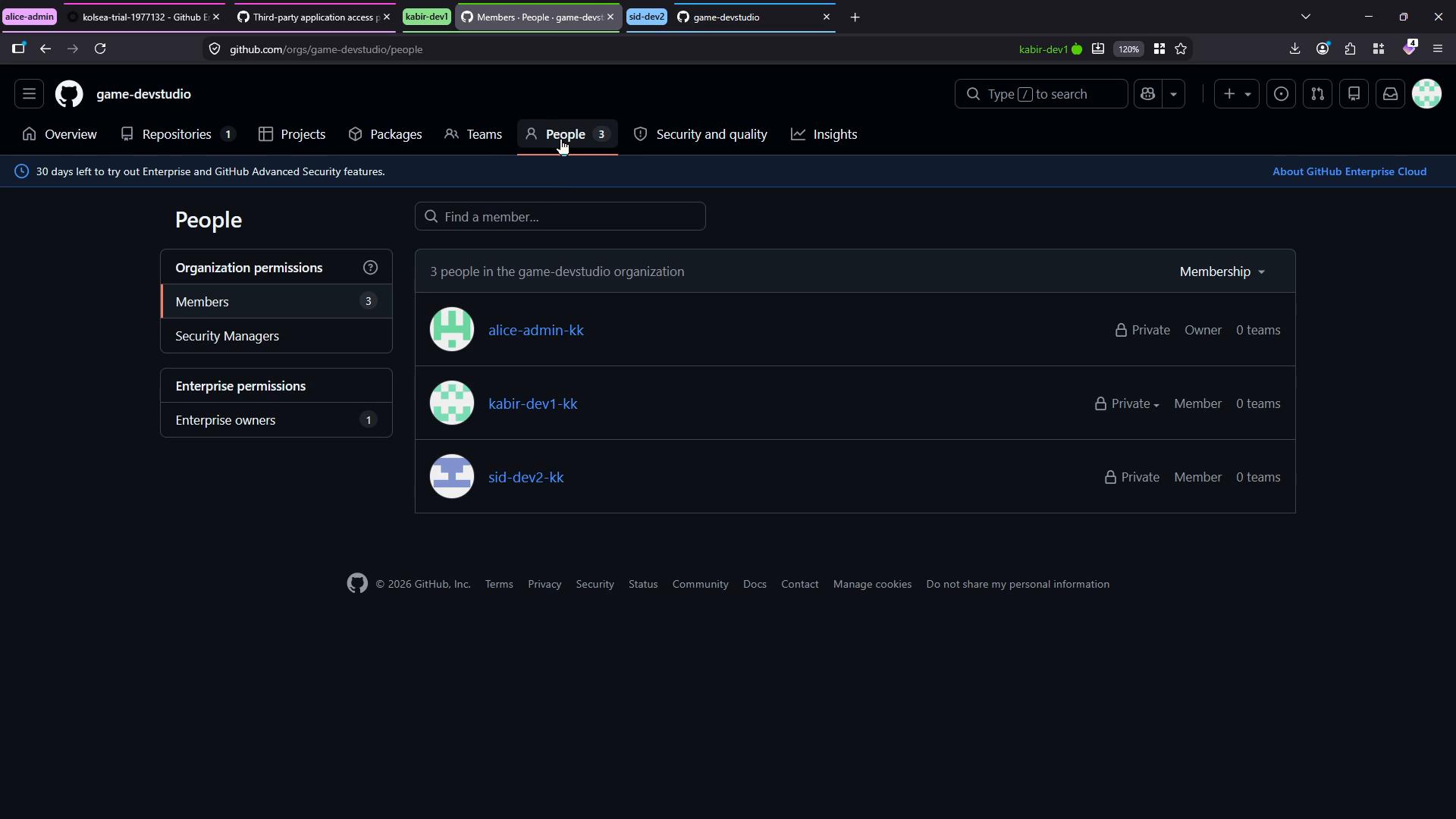Open the Repositories icon in the header
Image resolution: width=1456 pixels, height=819 pixels.
pyautogui.click(x=1354, y=94)
